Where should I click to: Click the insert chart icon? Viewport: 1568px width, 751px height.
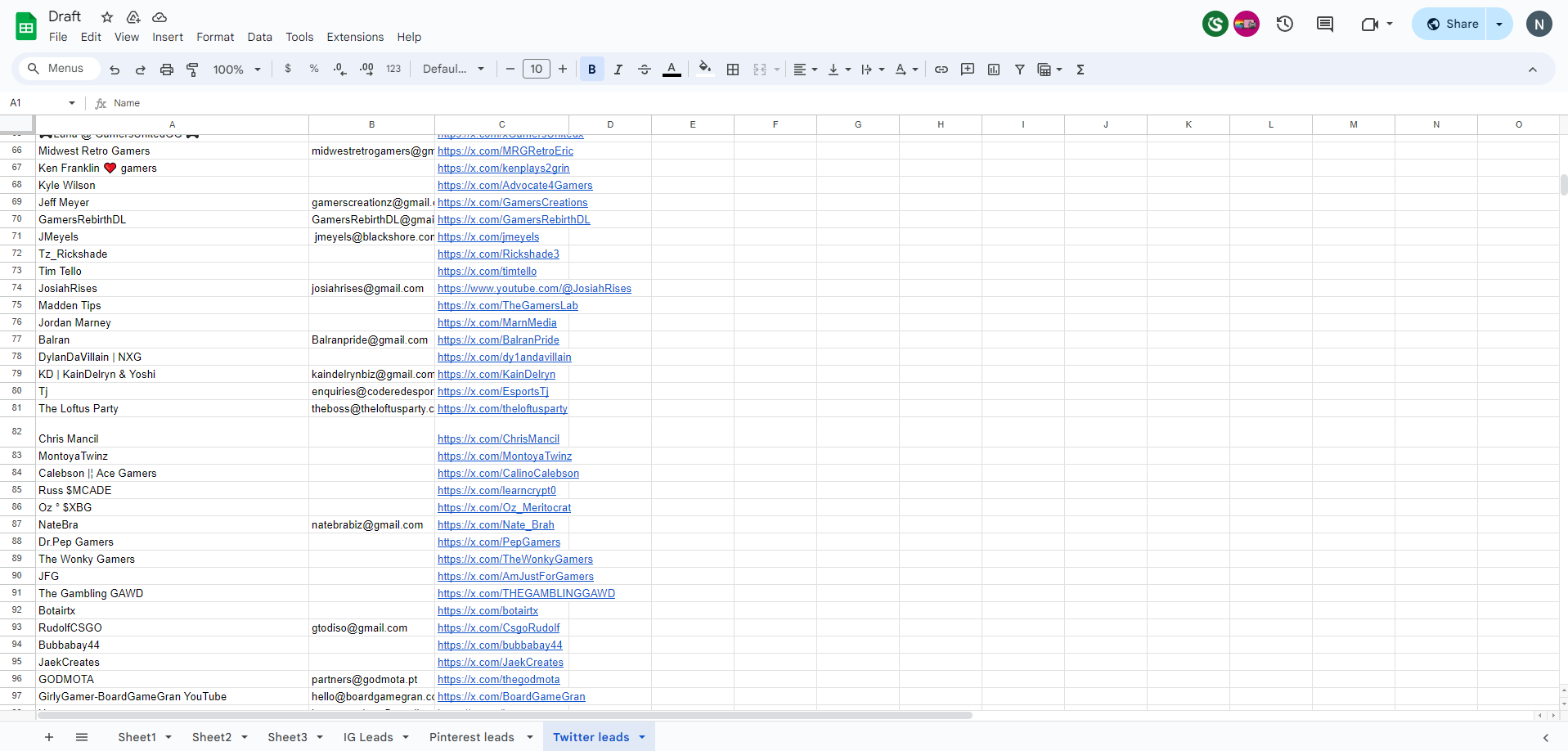[994, 70]
